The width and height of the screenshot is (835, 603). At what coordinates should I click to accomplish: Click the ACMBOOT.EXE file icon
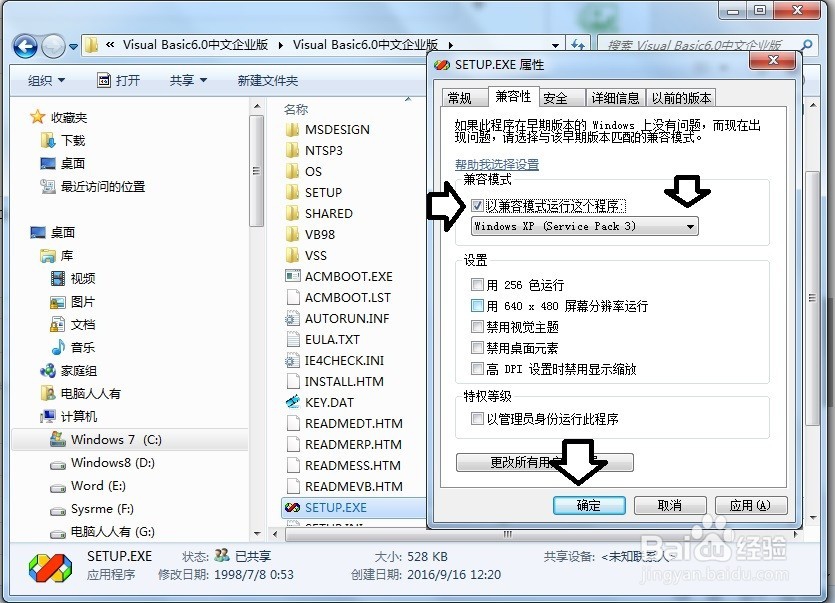pyautogui.click(x=292, y=276)
